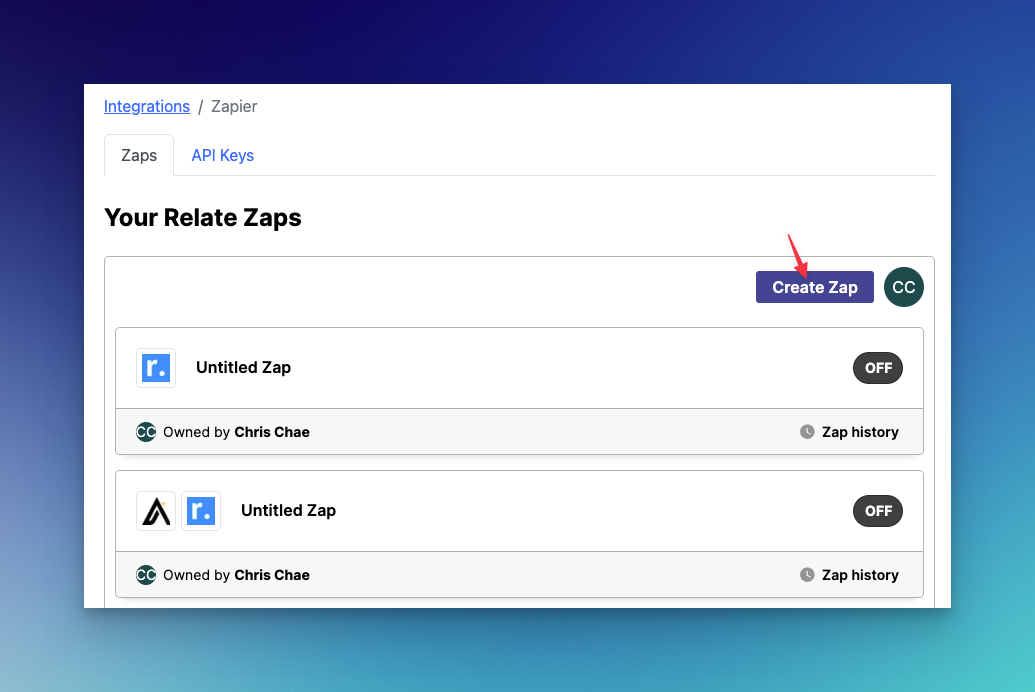Switch to the API Keys tab
The width and height of the screenshot is (1035, 692).
pyautogui.click(x=222, y=155)
